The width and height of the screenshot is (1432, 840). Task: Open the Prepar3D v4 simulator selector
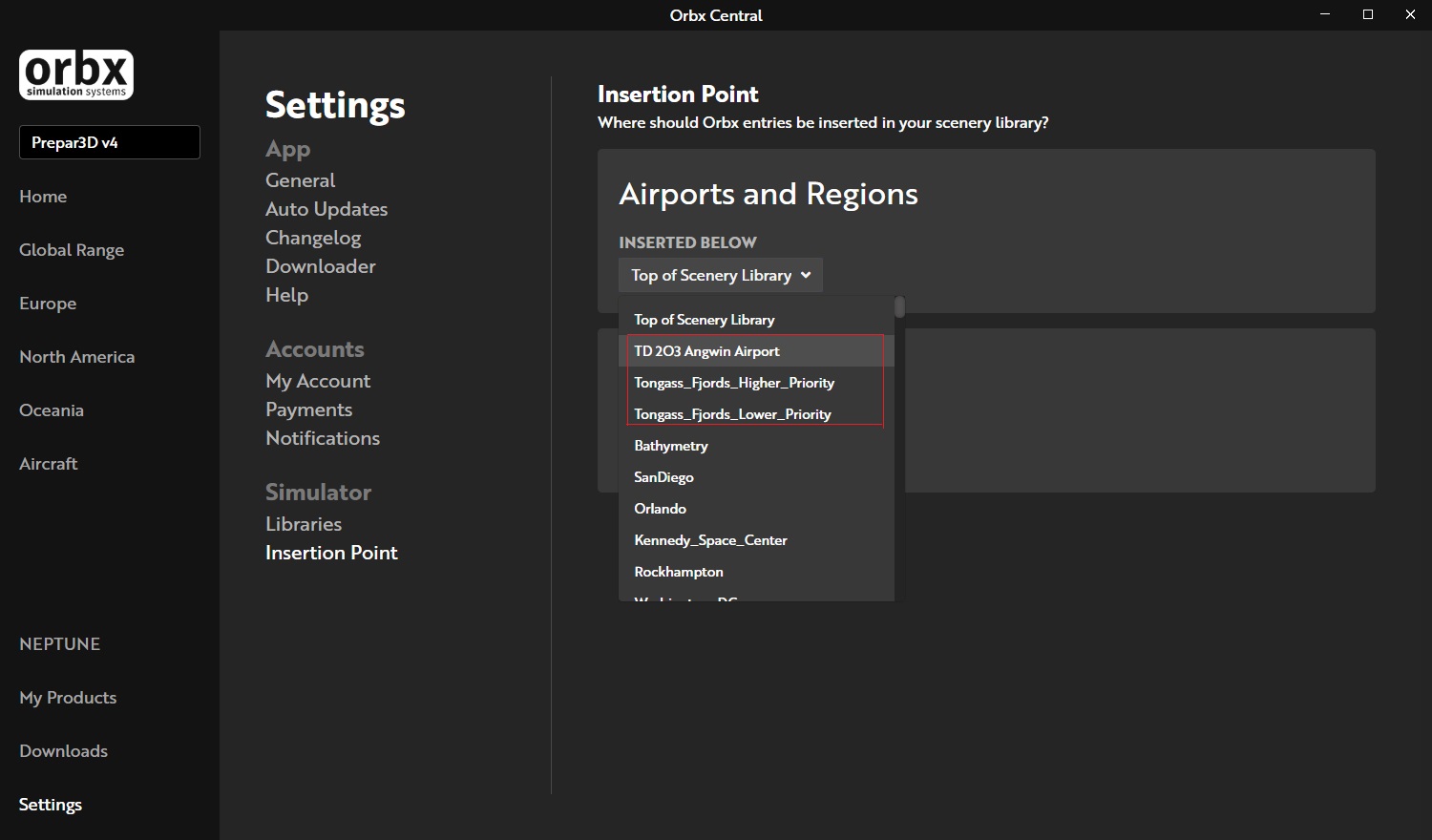[x=110, y=142]
